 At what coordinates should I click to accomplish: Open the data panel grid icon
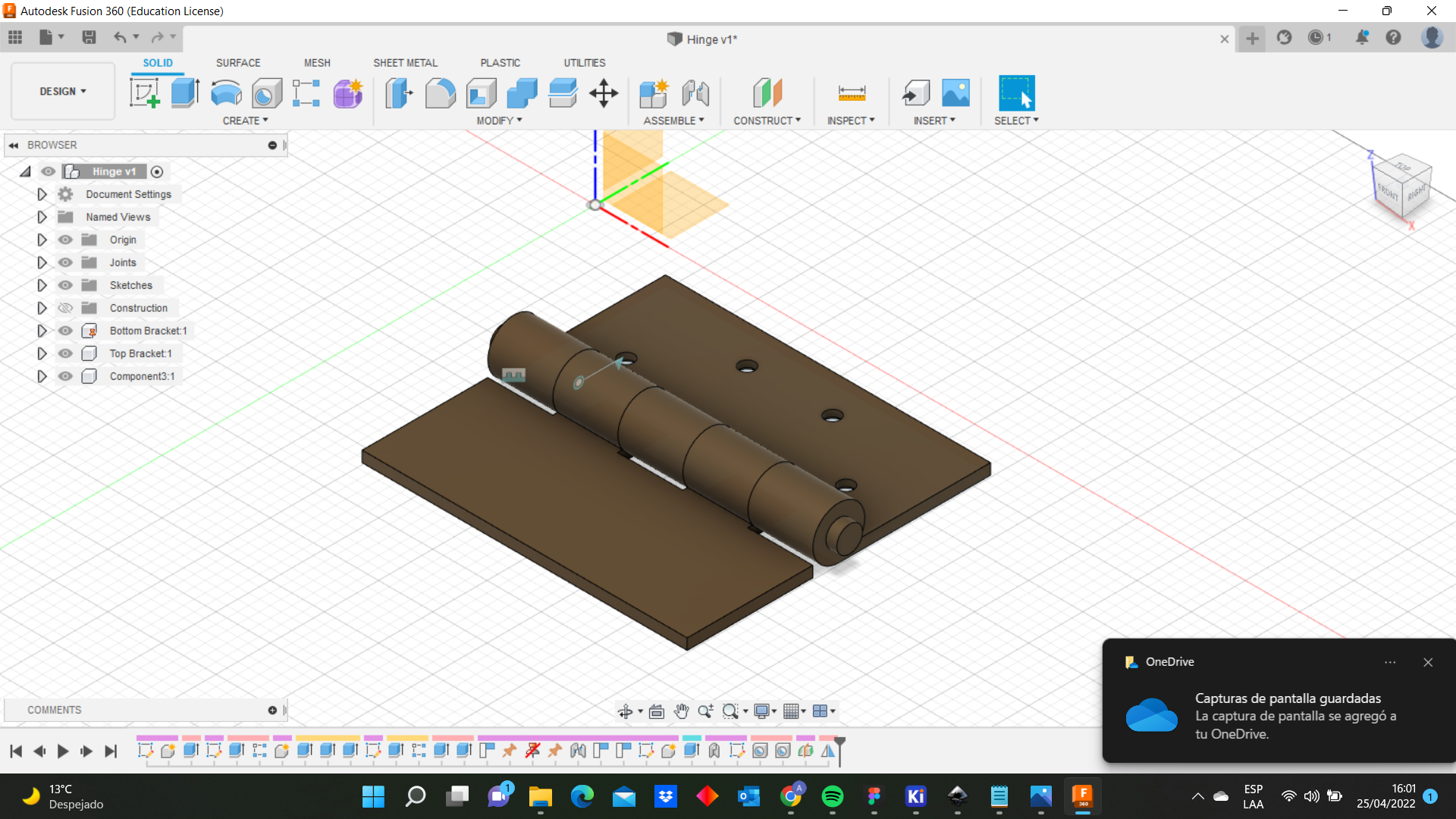(x=15, y=37)
